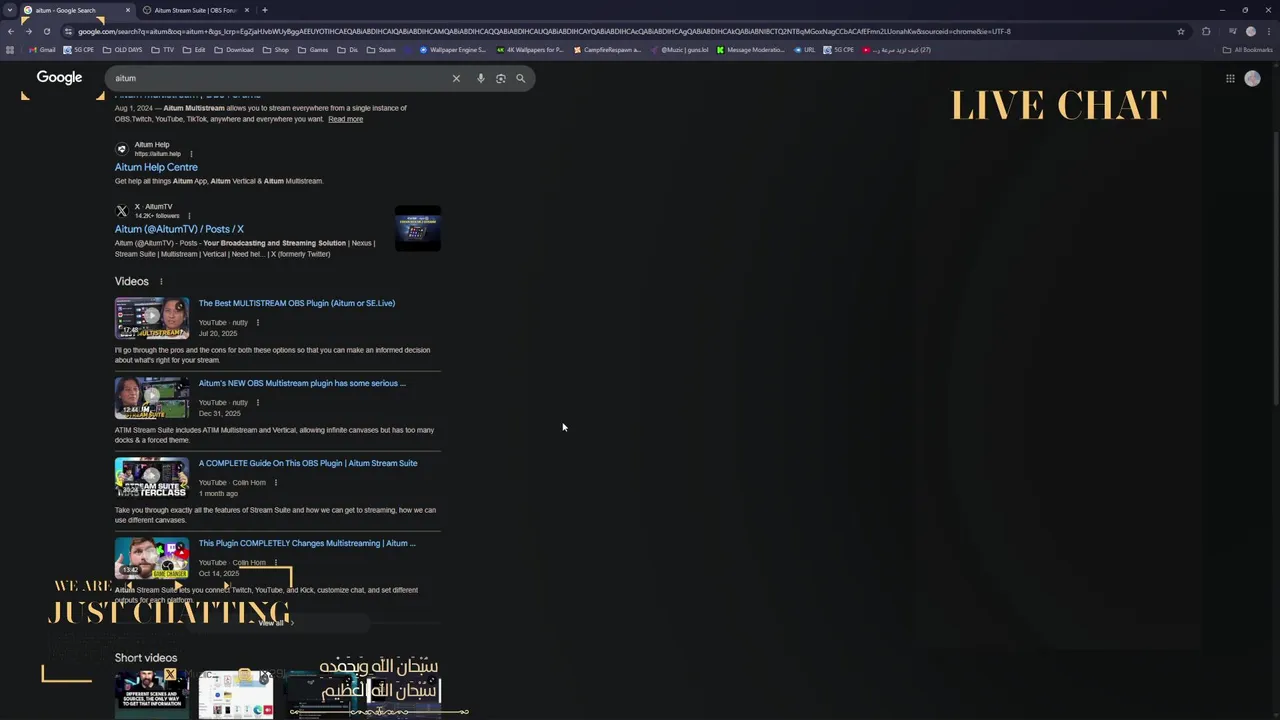Submit search with the magnifier icon

520,78
